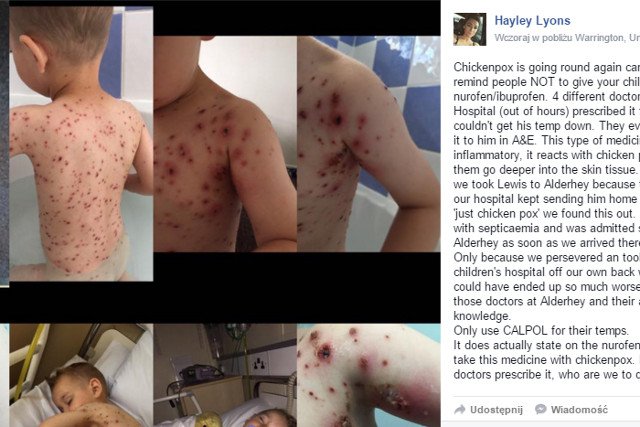Image resolution: width=640 pixels, height=427 pixels.
Task: Click the black band between photo rows
Action: 220,302
